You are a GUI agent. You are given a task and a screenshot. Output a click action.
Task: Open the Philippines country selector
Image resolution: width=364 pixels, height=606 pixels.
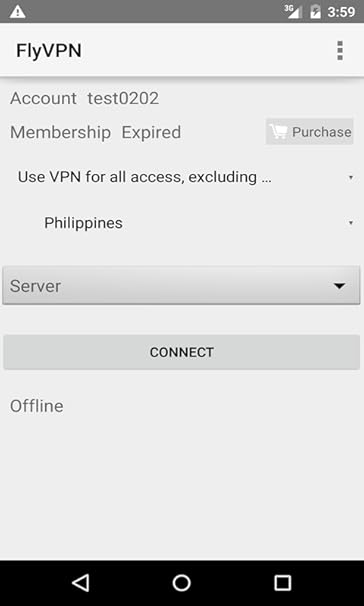click(x=182, y=223)
